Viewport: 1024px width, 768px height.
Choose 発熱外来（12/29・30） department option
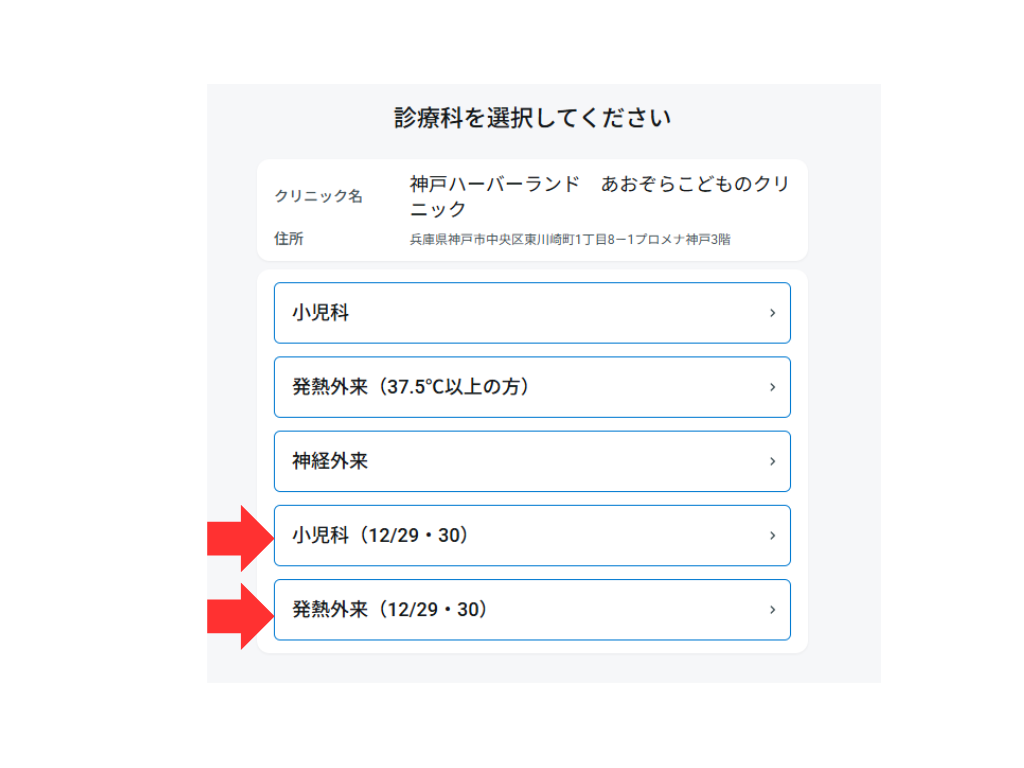pyautogui.click(x=532, y=609)
